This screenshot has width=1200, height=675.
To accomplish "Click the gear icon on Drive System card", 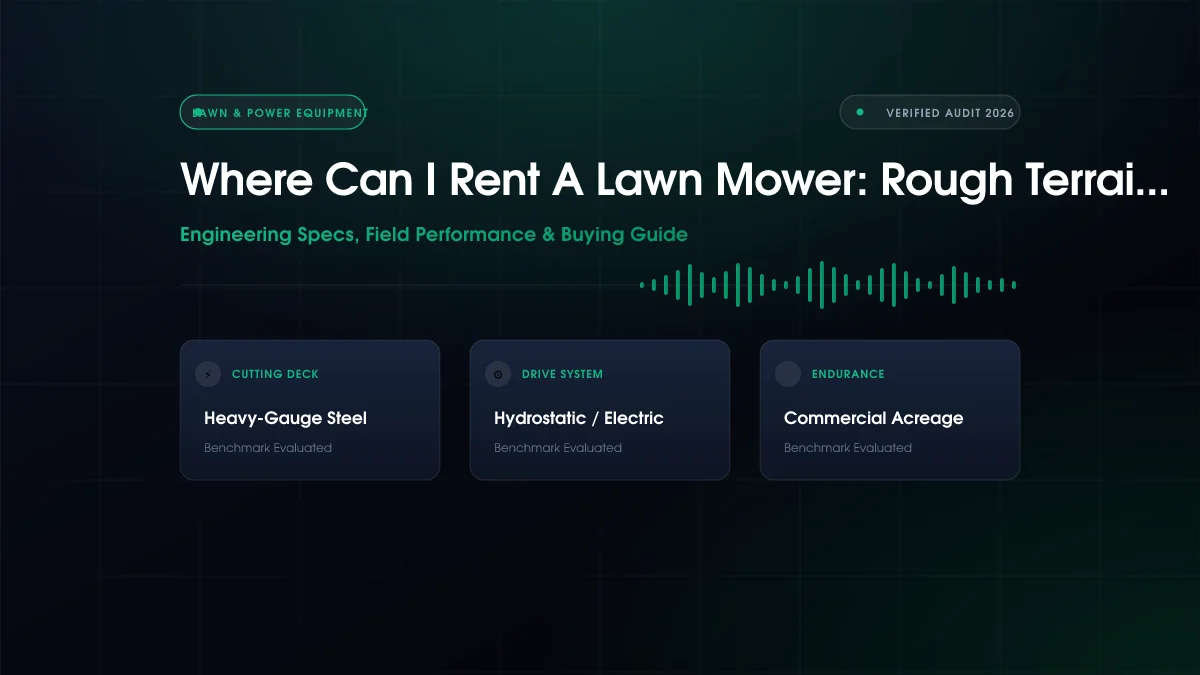I will pos(498,375).
